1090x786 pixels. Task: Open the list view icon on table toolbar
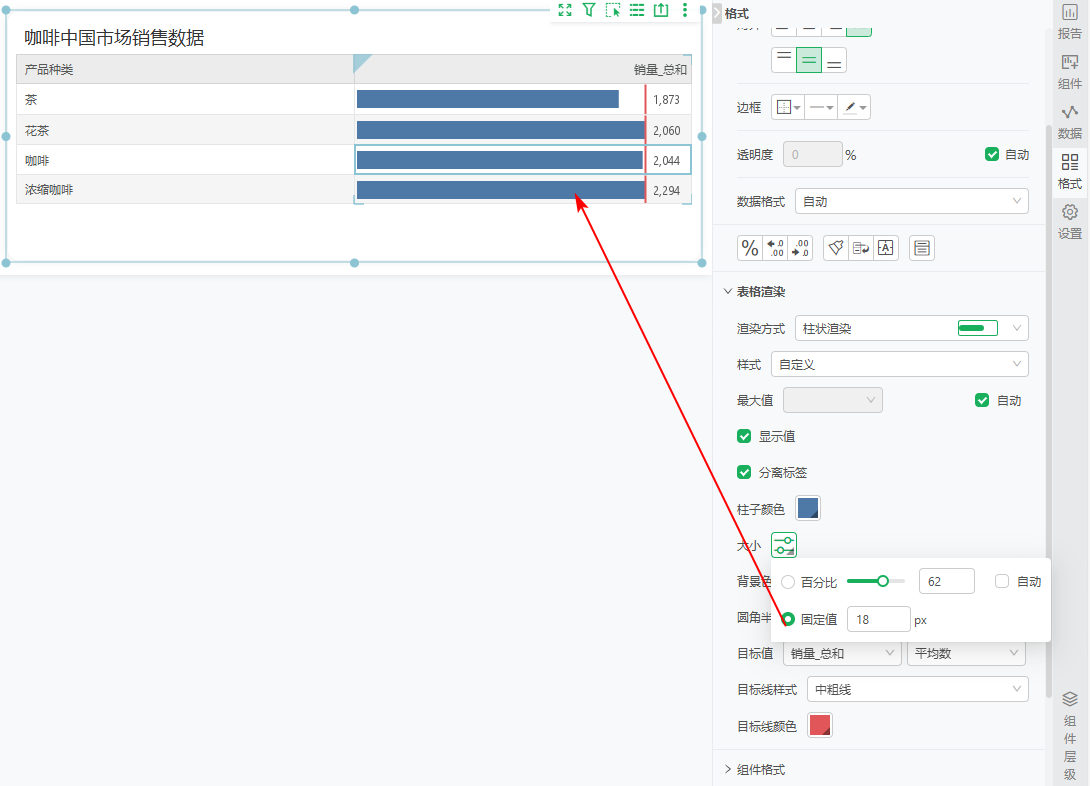tap(637, 10)
